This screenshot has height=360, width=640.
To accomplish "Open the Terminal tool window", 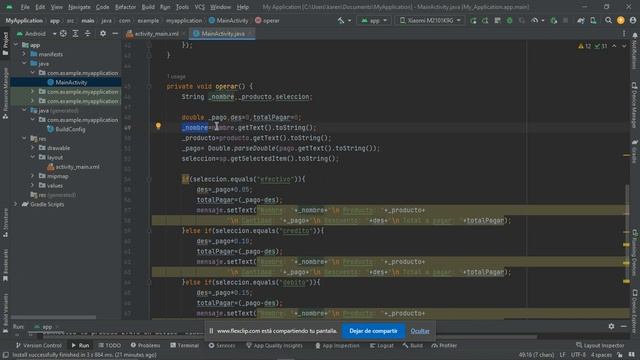I will coord(184,346).
